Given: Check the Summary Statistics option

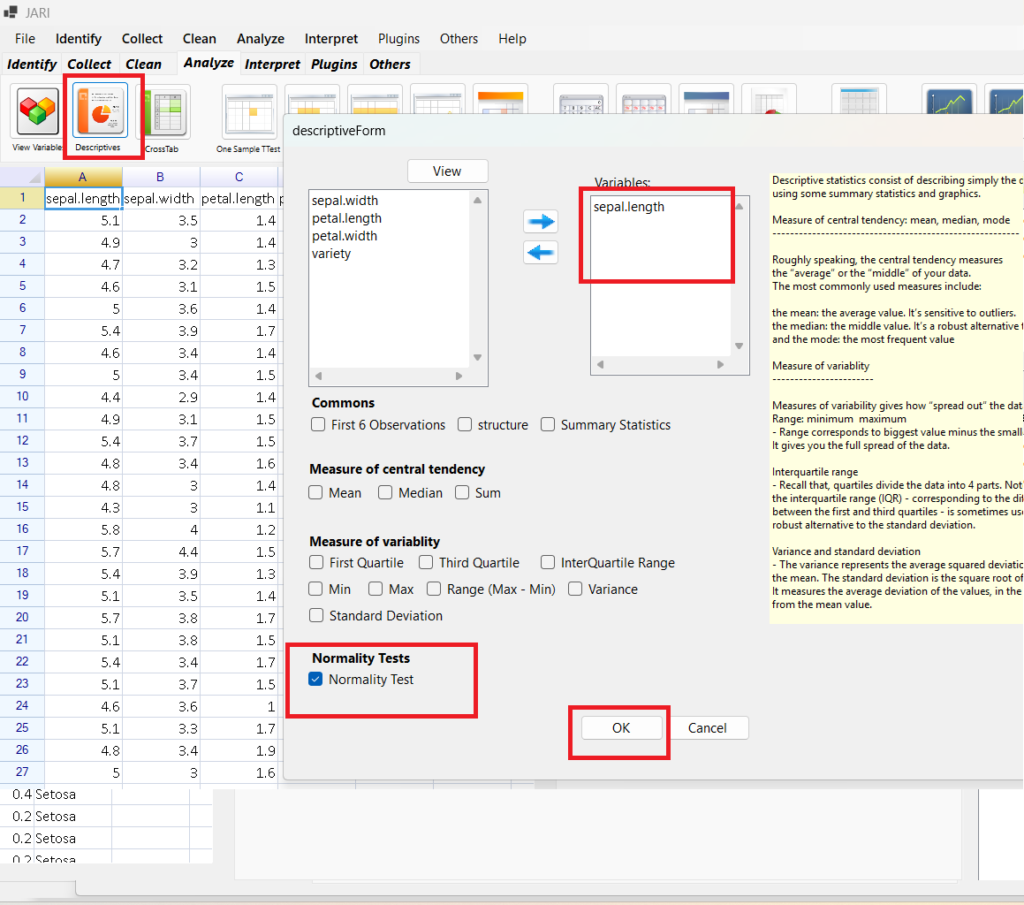Looking at the screenshot, I should 548,425.
